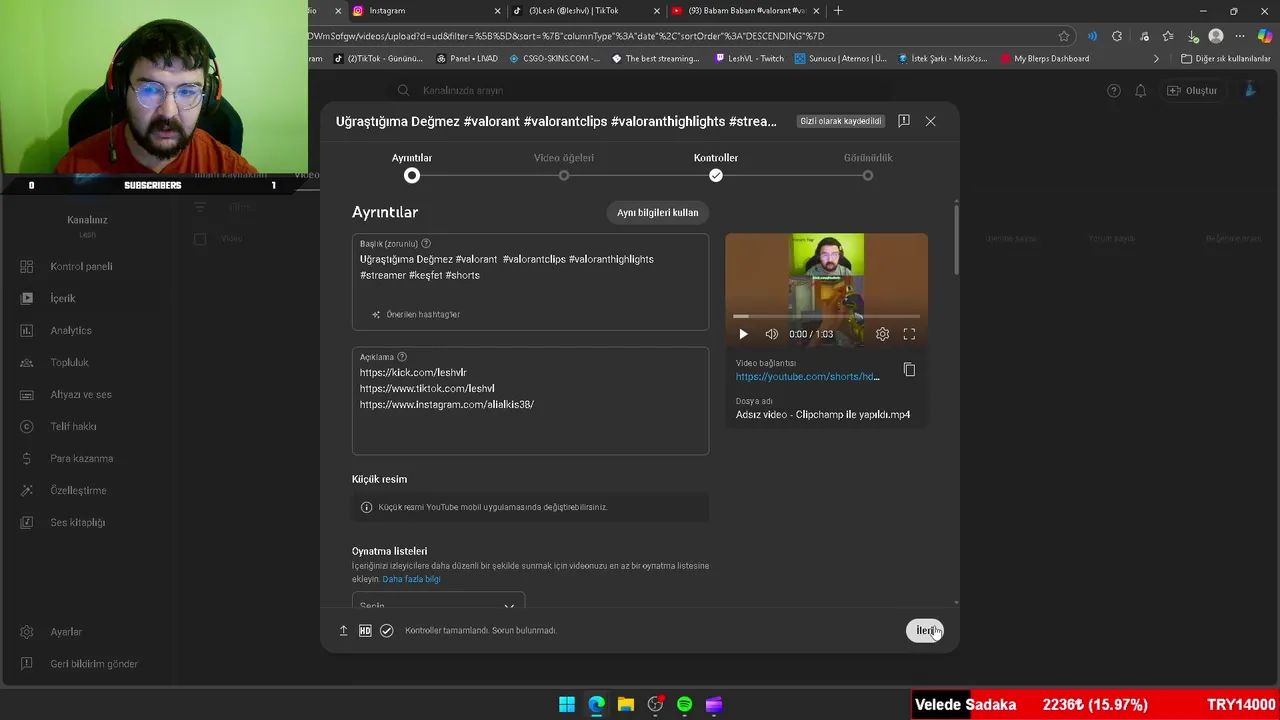The height and width of the screenshot is (720, 1280).
Task: Open the browser profile avatar
Action: click(x=1216, y=36)
